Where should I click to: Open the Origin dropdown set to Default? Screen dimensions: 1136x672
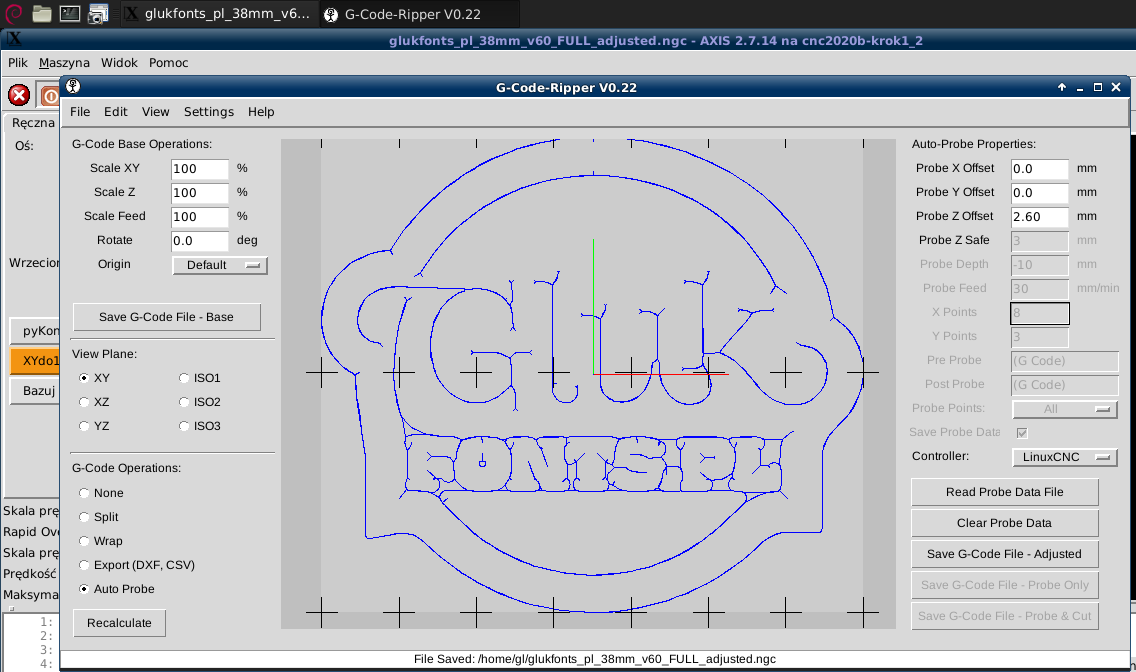pyautogui.click(x=220, y=265)
